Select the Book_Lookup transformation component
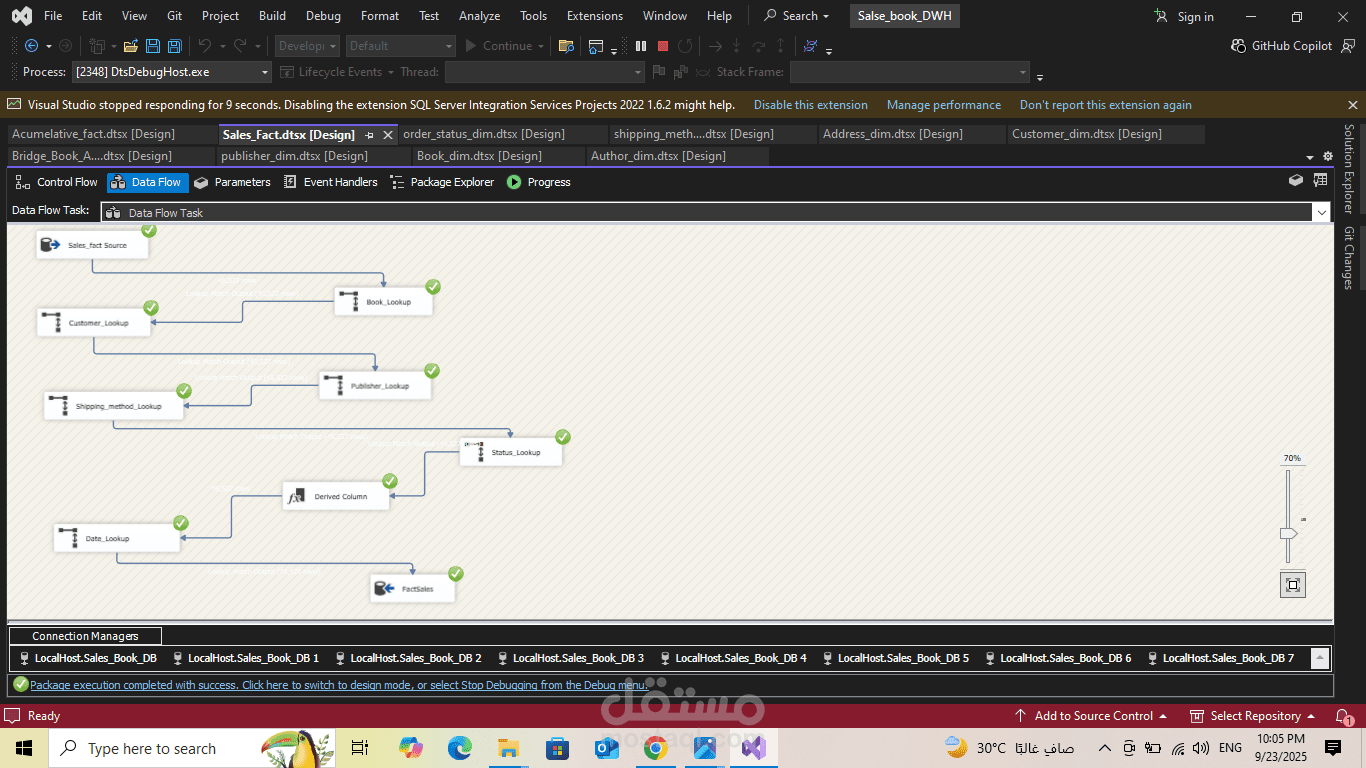 pyautogui.click(x=383, y=301)
